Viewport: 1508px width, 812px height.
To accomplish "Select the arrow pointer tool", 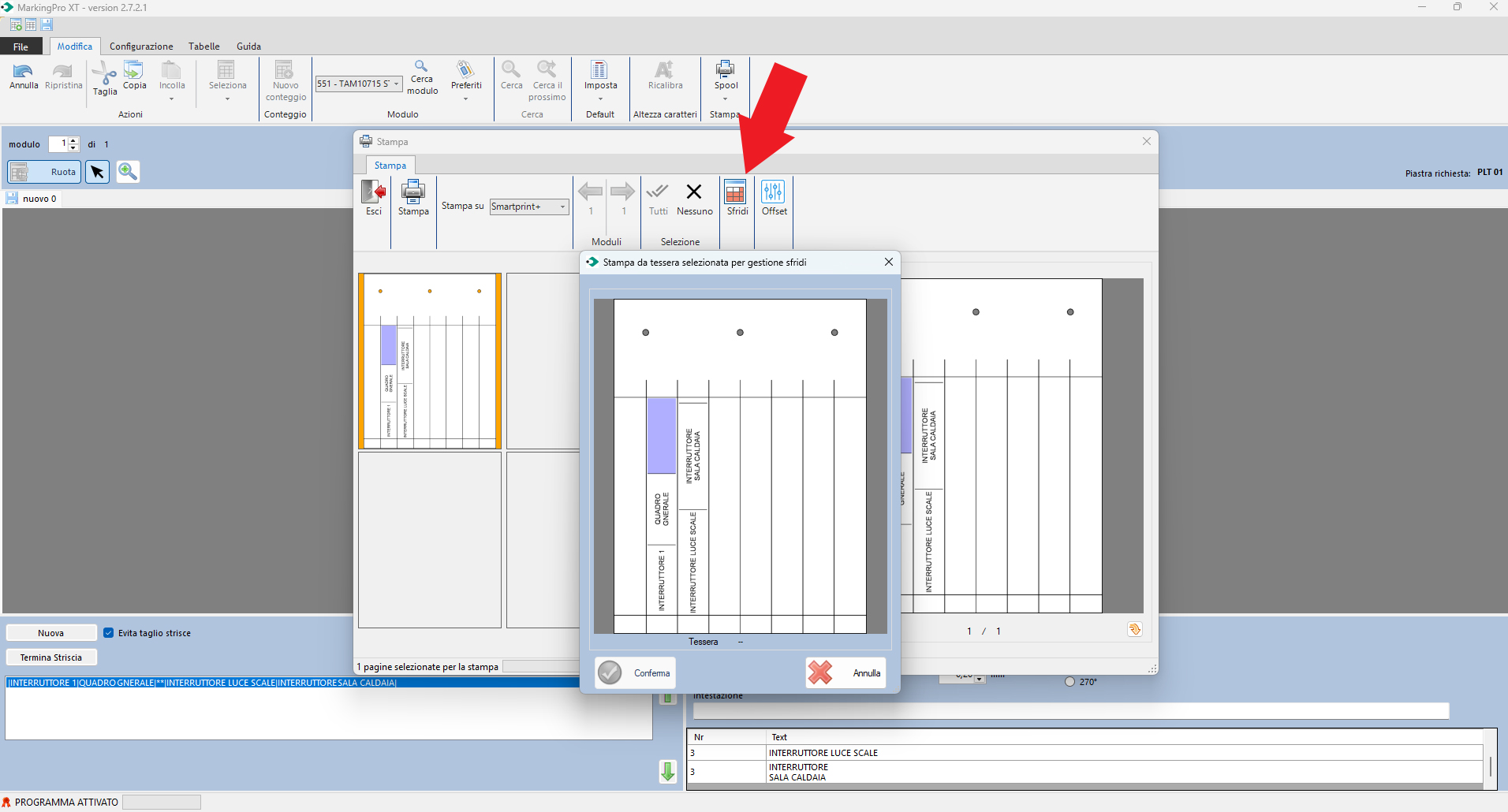I will click(x=97, y=171).
